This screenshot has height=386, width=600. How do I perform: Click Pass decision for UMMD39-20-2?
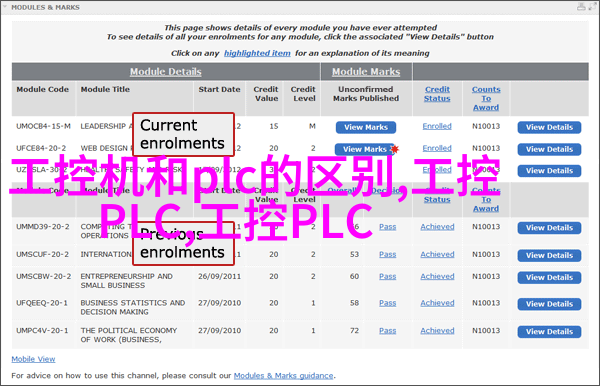tap(388, 227)
